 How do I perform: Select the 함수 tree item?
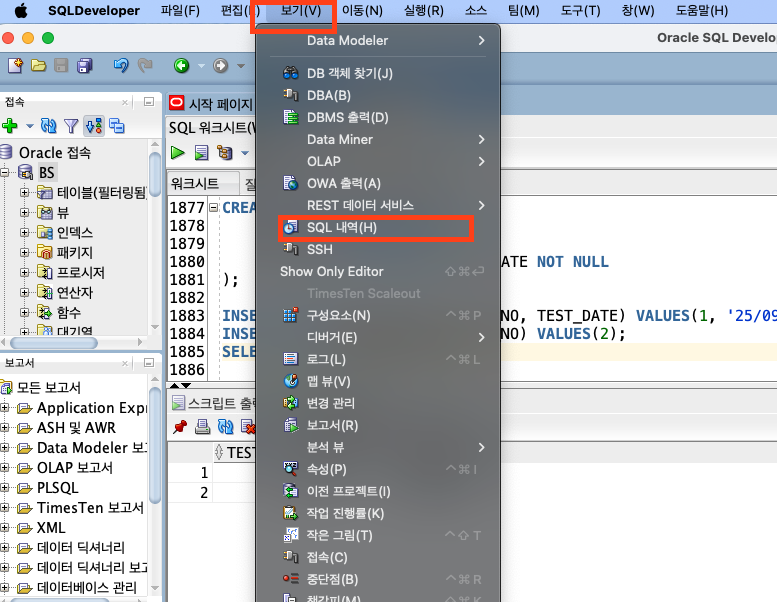69,312
